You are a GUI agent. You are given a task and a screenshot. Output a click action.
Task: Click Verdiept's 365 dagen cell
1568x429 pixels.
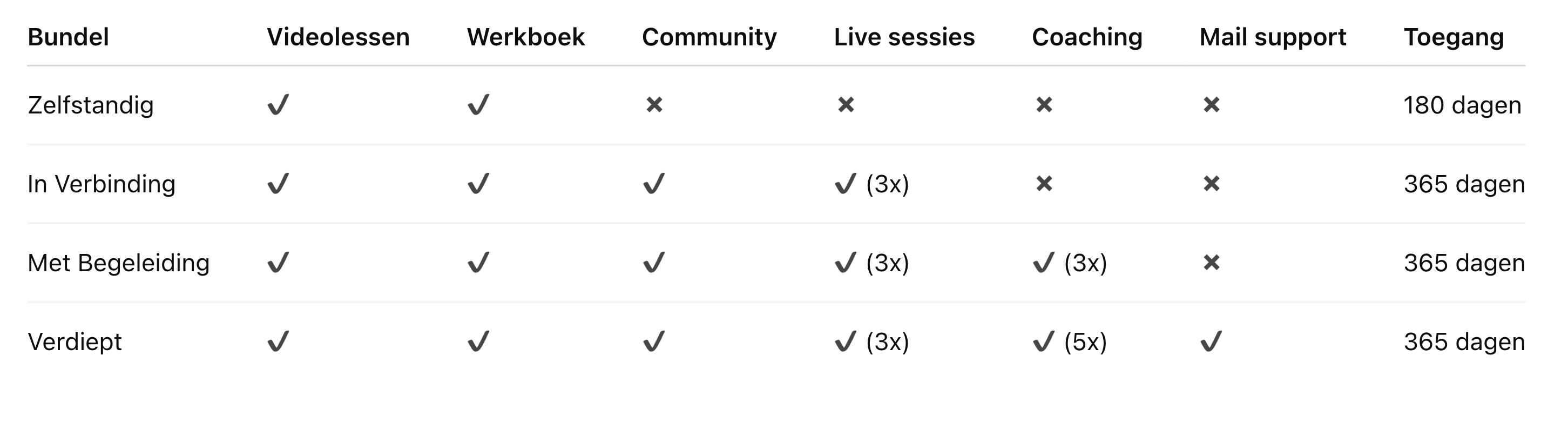(x=1464, y=341)
